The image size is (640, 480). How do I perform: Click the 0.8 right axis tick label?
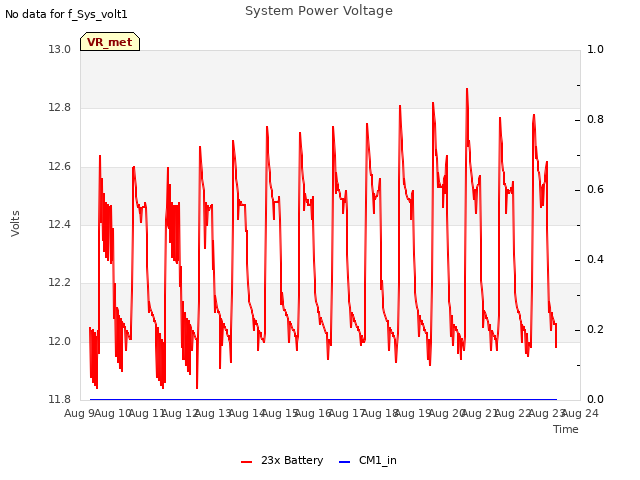click(x=595, y=120)
